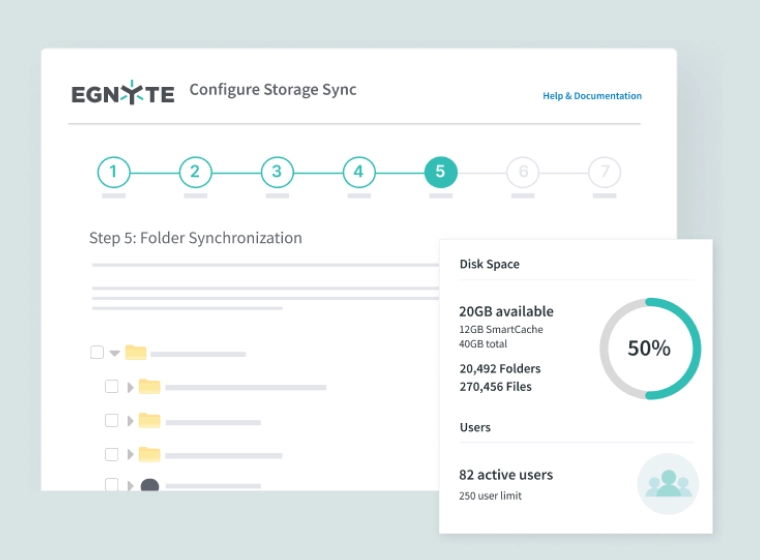This screenshot has width=760, height=560.
Task: Enable the second subfolder checkbox
Action: 112,420
